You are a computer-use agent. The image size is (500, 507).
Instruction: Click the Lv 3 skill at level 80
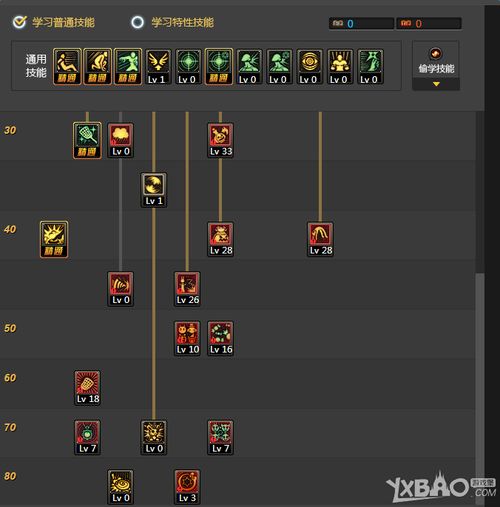click(x=187, y=487)
